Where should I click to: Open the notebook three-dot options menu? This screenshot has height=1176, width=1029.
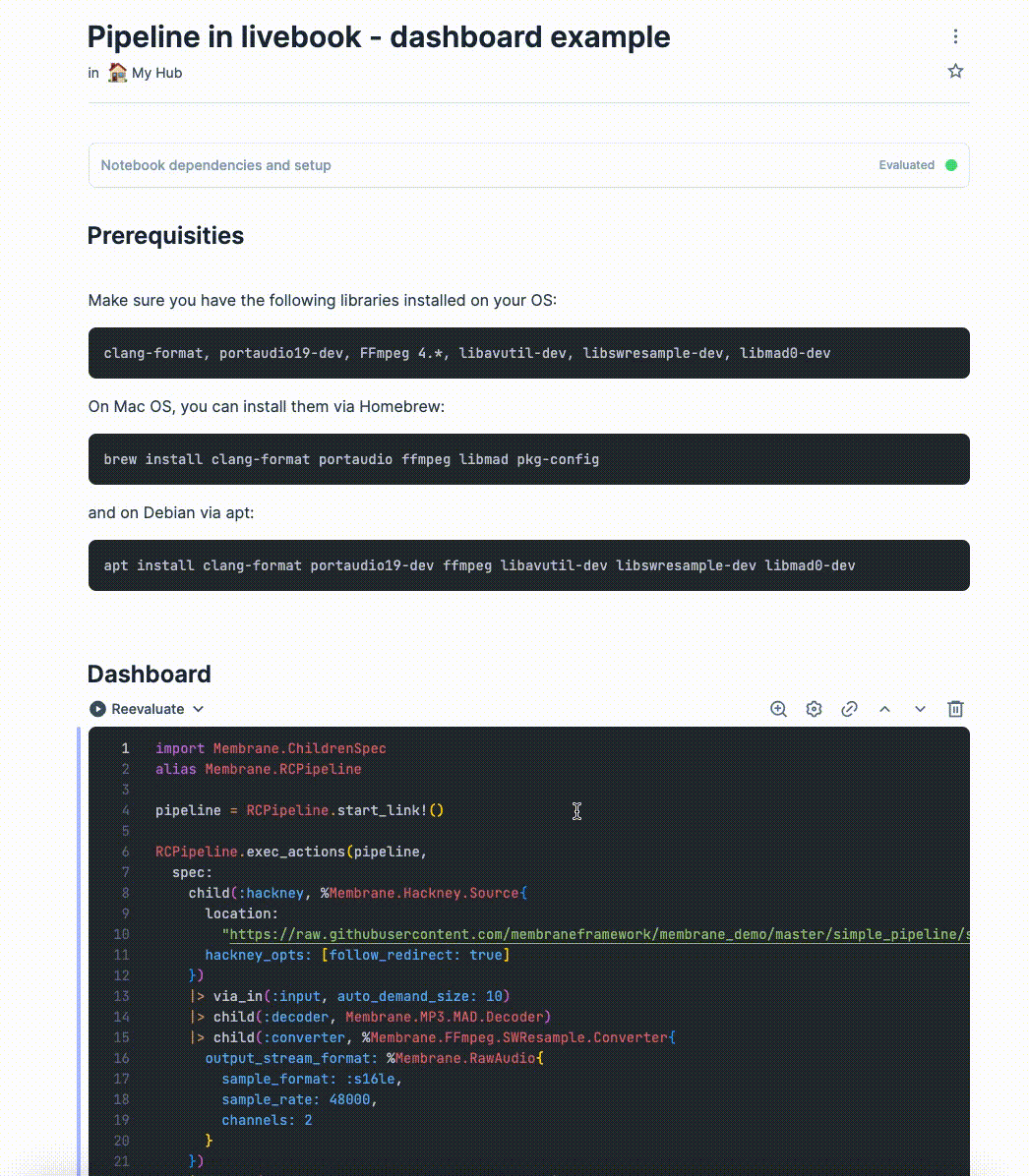(955, 36)
